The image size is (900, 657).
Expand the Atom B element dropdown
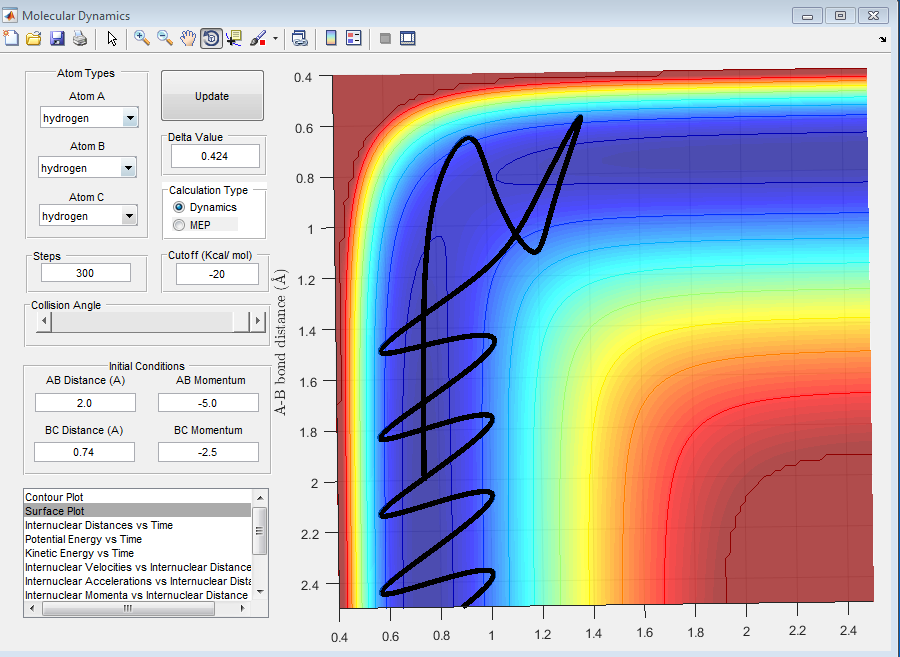coord(127,168)
